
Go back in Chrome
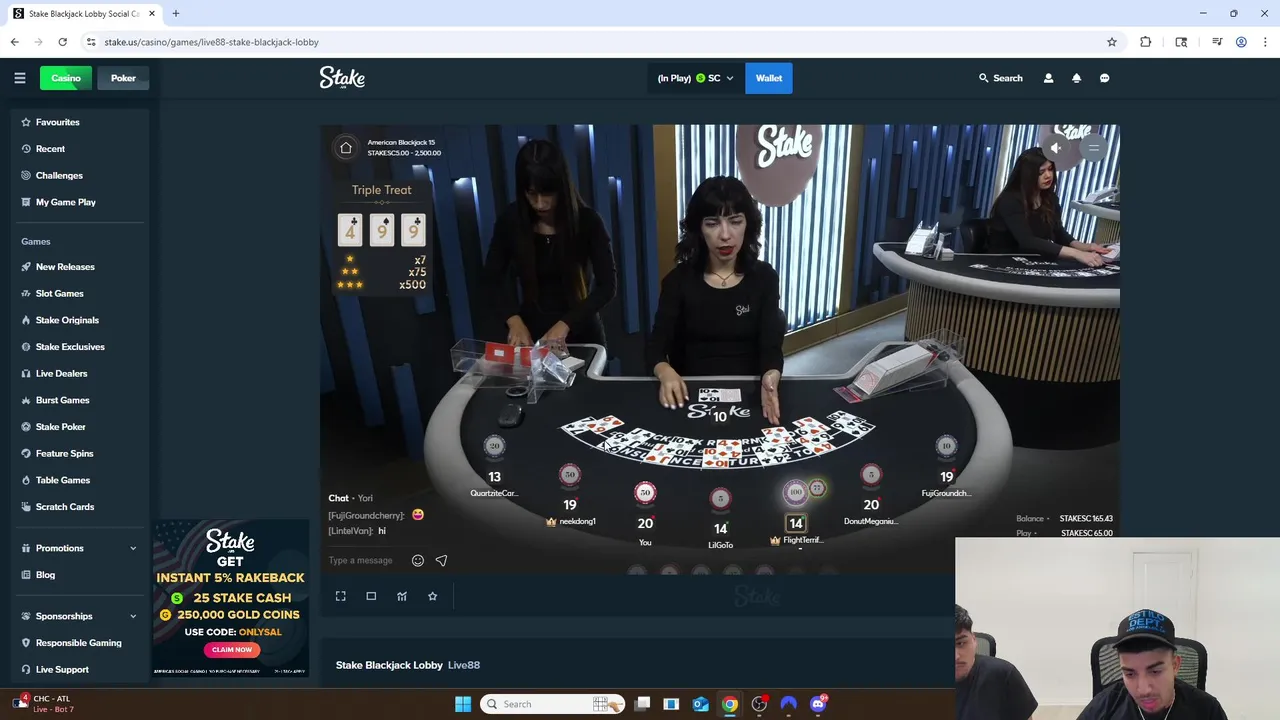tap(15, 42)
